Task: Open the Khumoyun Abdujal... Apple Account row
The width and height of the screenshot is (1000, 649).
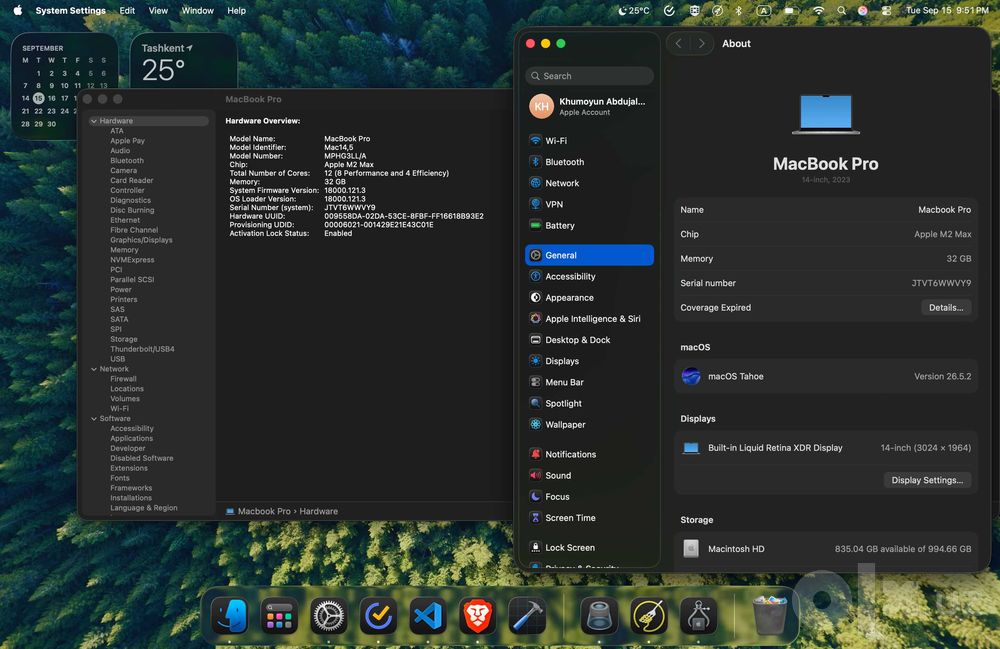Action: click(589, 106)
